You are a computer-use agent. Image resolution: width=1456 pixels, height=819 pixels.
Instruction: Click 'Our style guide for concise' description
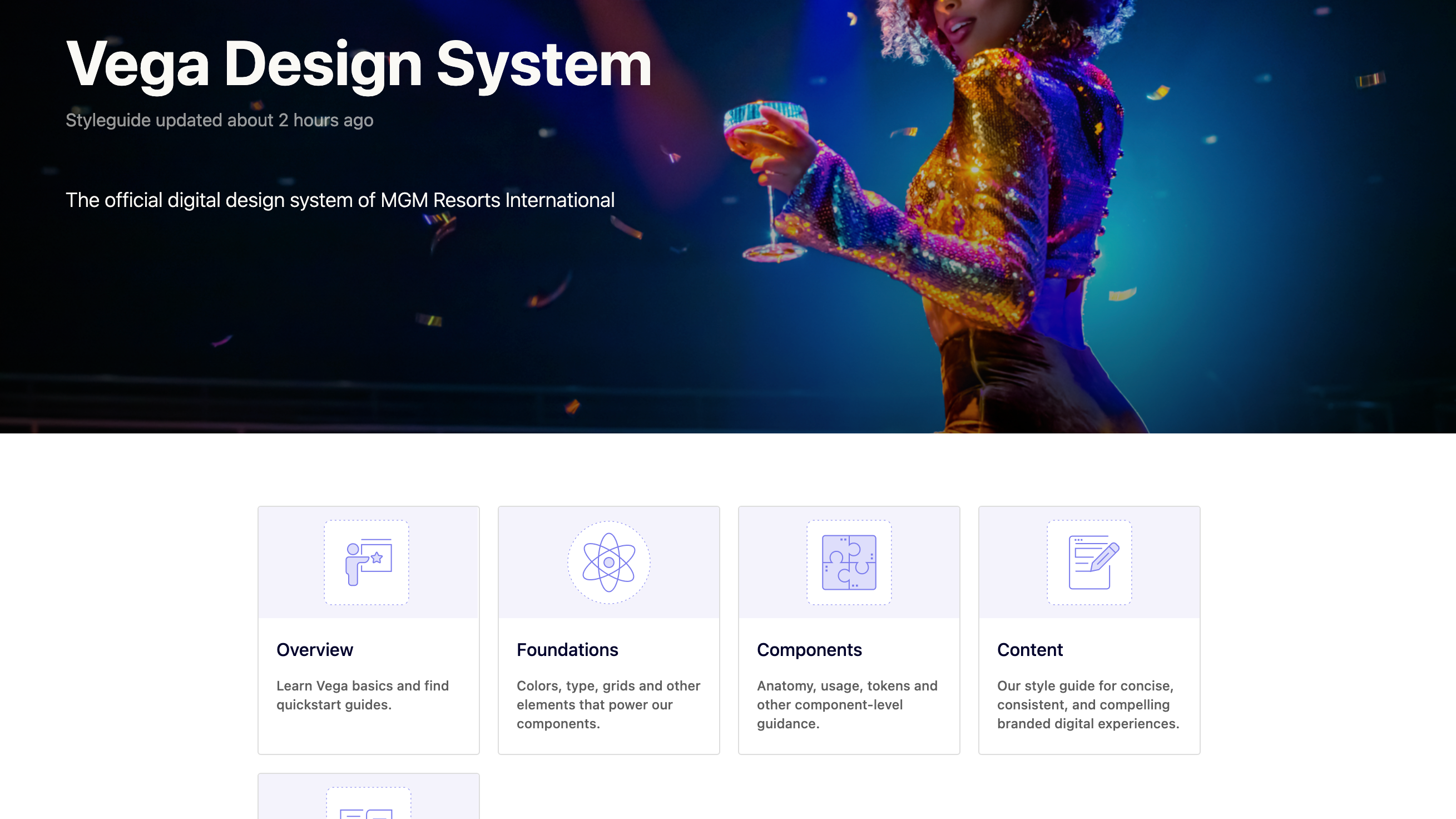tap(1087, 705)
